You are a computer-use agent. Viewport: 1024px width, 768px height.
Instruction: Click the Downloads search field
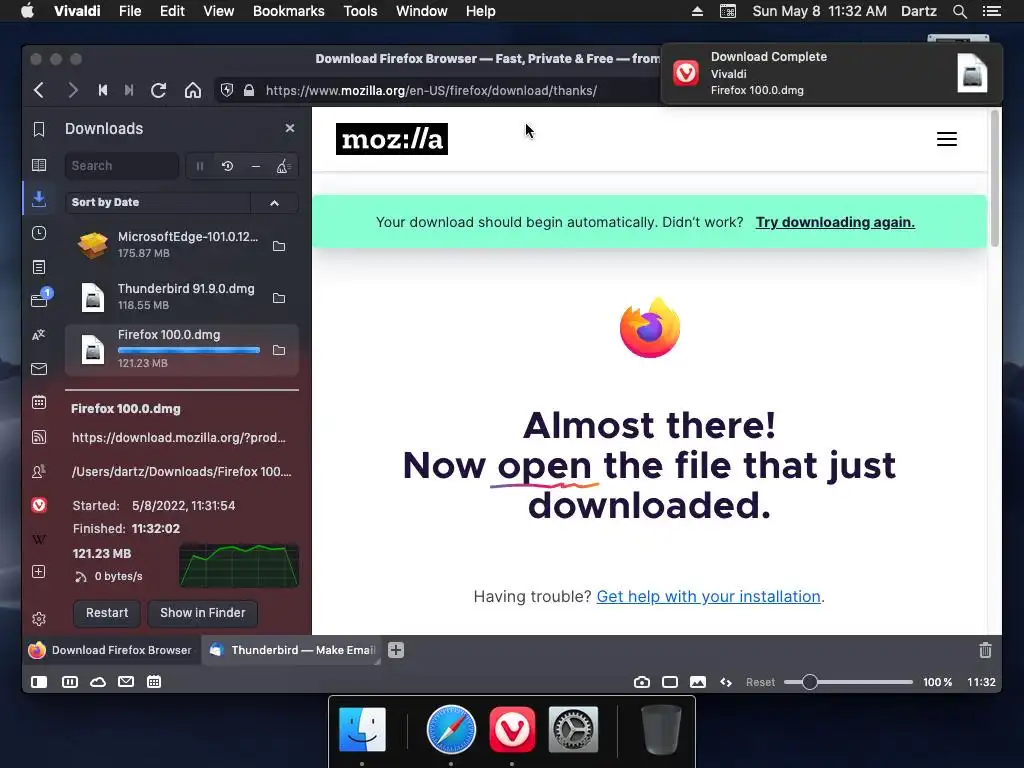(x=121, y=166)
